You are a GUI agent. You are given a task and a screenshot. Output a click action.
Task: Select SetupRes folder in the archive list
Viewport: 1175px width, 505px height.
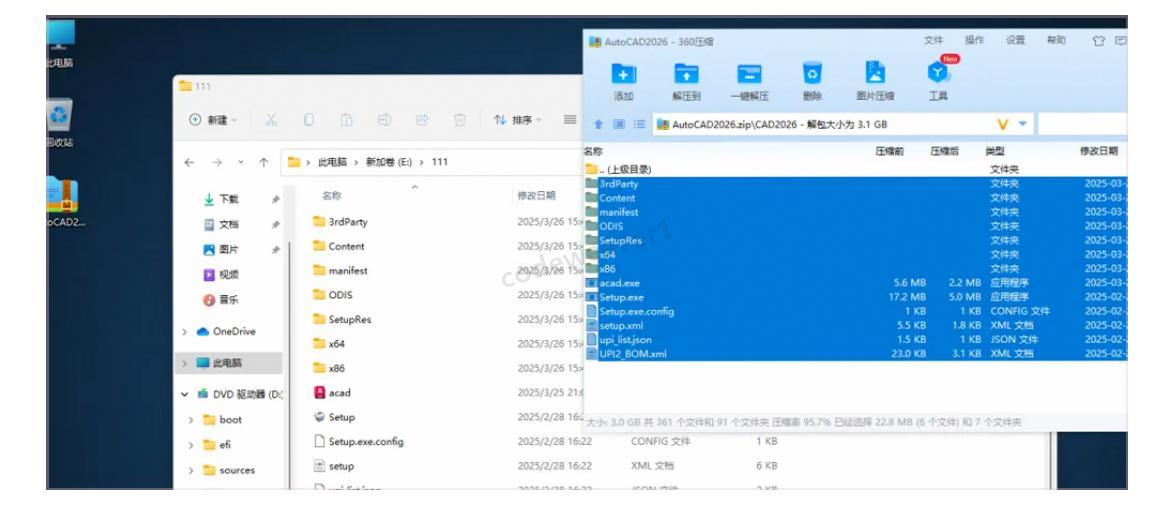point(856,241)
